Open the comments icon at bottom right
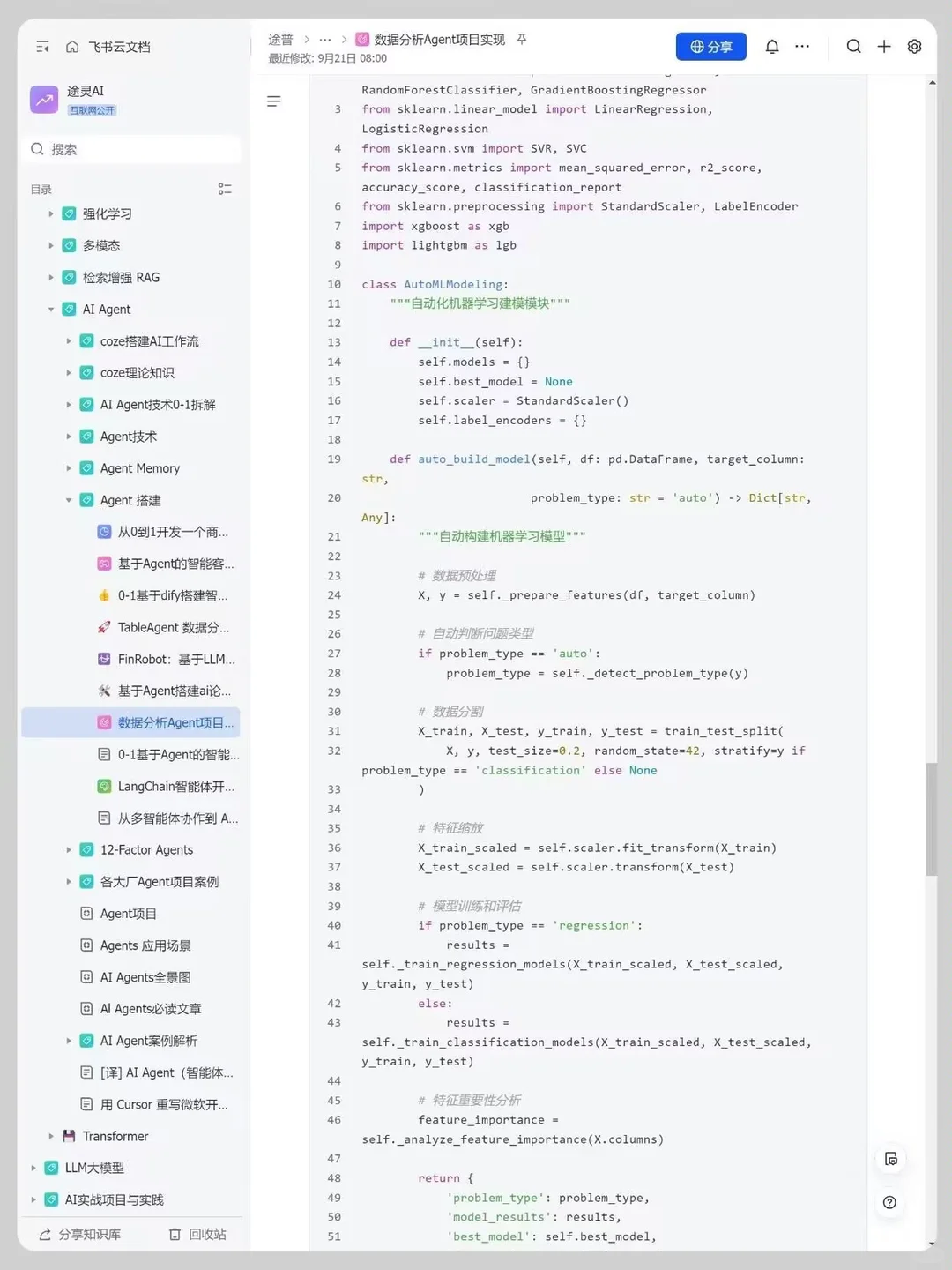952x1270 pixels. pos(891,1159)
